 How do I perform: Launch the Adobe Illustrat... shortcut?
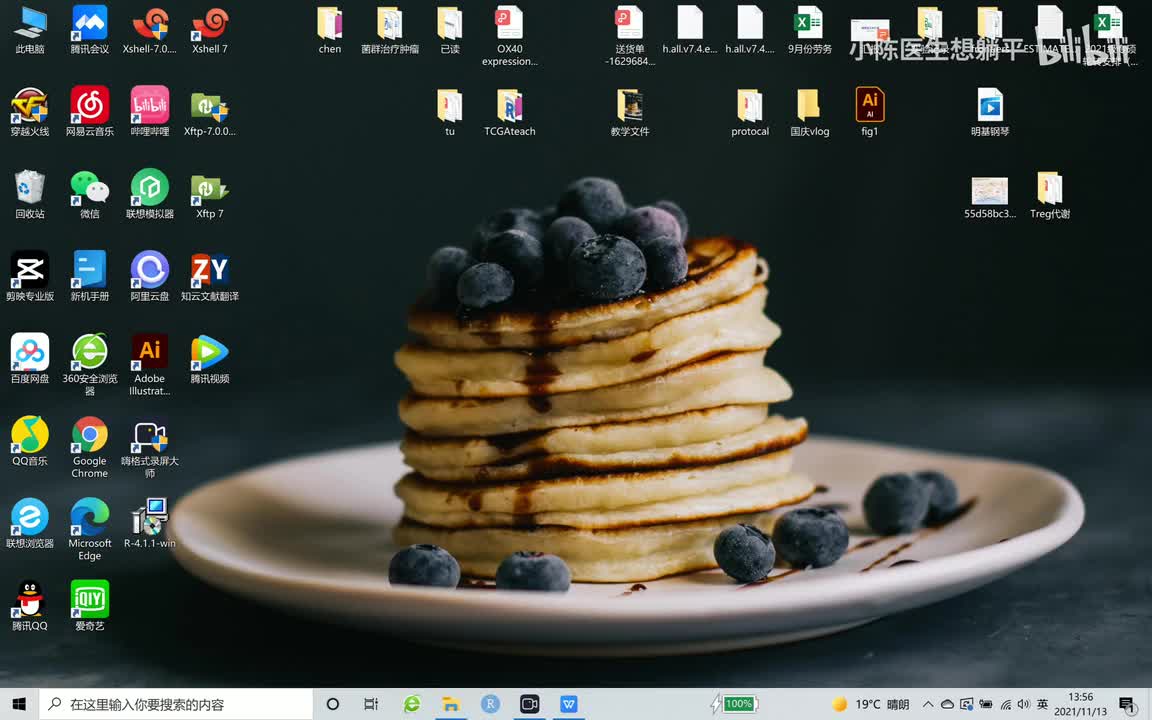click(150, 364)
